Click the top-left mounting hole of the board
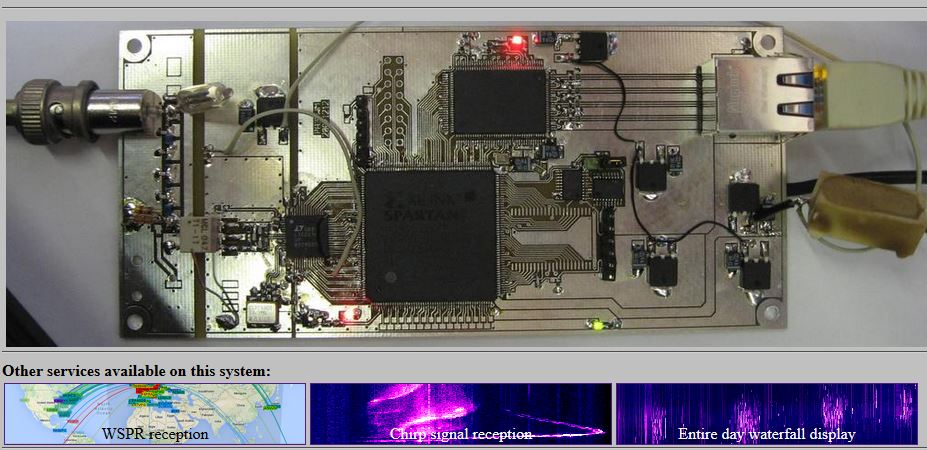The image size is (927, 450). 137,46
